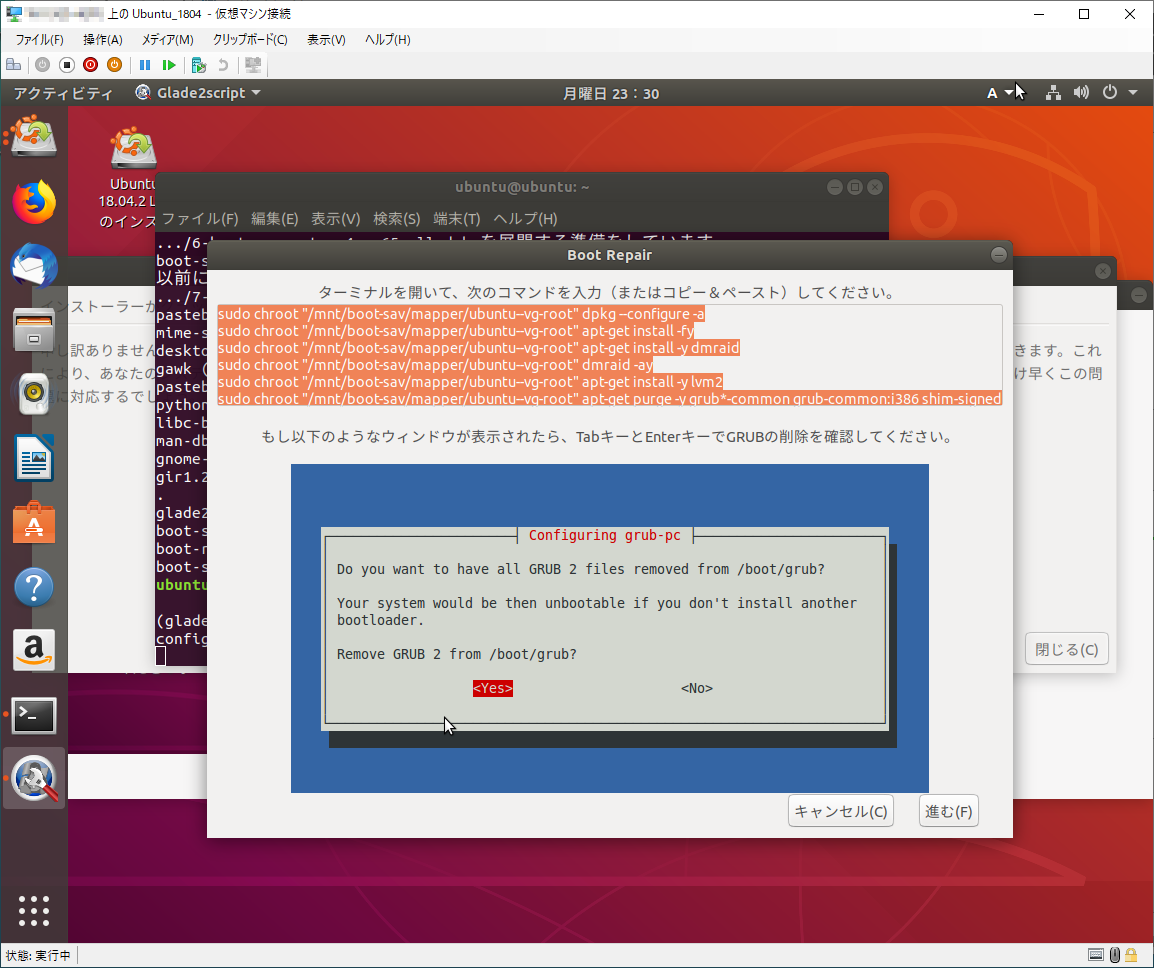1154x968 pixels.
Task: Click the keyboard status icon at bottom
Action: coord(1096,955)
